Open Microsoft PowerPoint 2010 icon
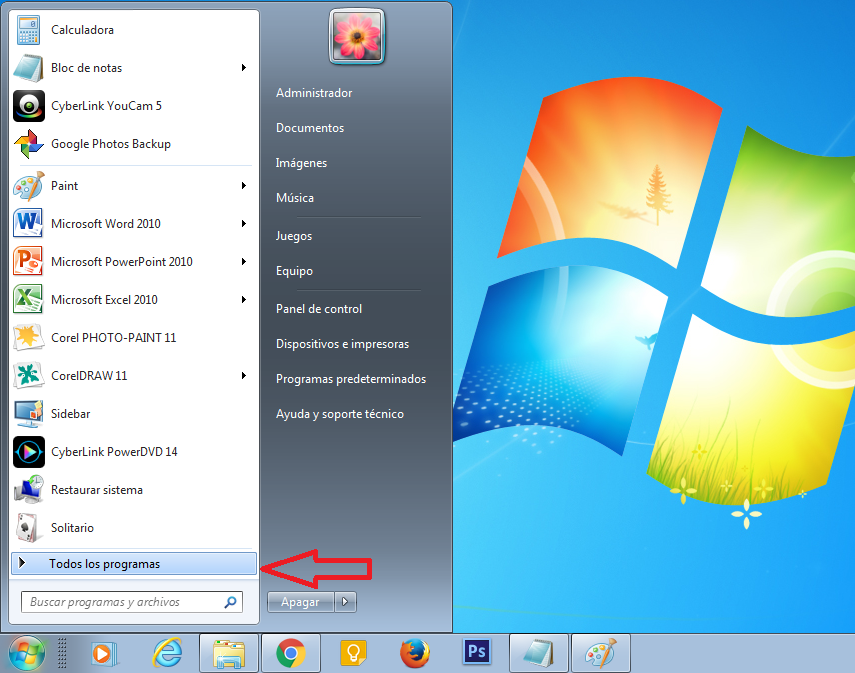 [28, 262]
